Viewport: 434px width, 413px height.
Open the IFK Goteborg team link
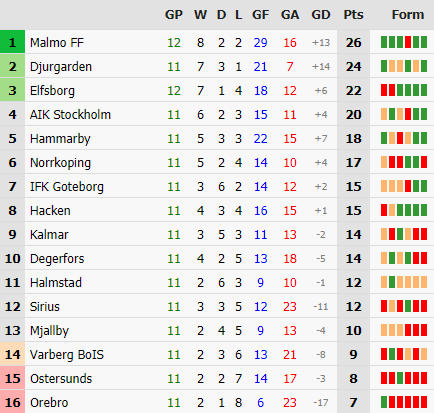(x=67, y=187)
